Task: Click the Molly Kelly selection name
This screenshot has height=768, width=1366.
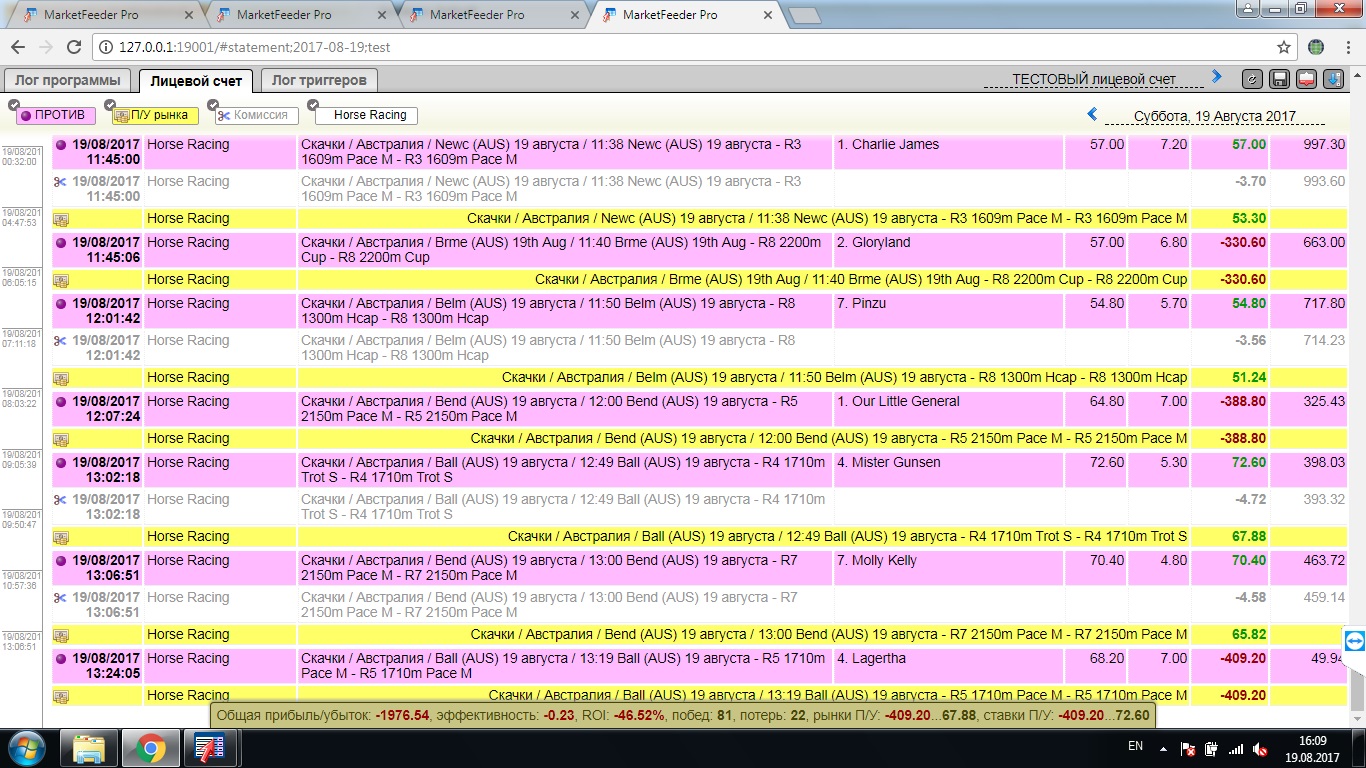Action: click(x=877, y=561)
